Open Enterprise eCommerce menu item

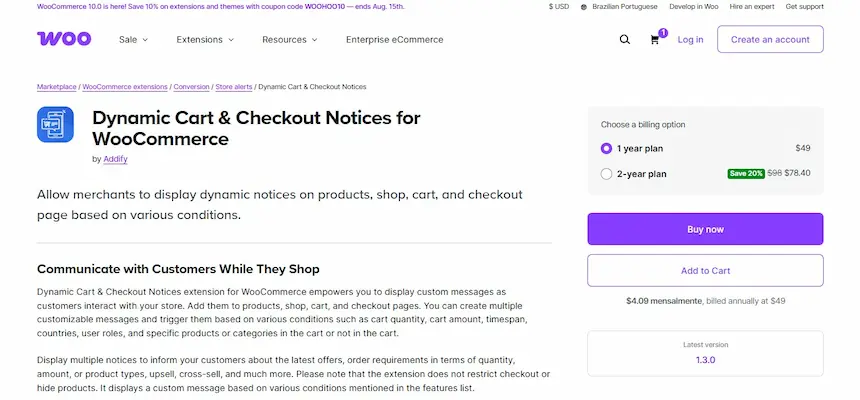point(394,40)
